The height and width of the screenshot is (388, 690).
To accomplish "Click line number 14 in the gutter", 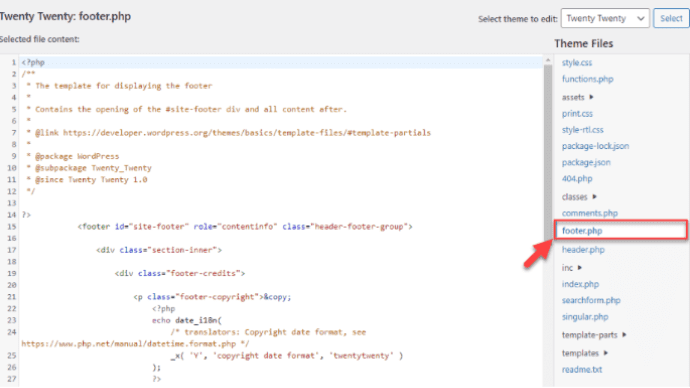I will pos(11,215).
